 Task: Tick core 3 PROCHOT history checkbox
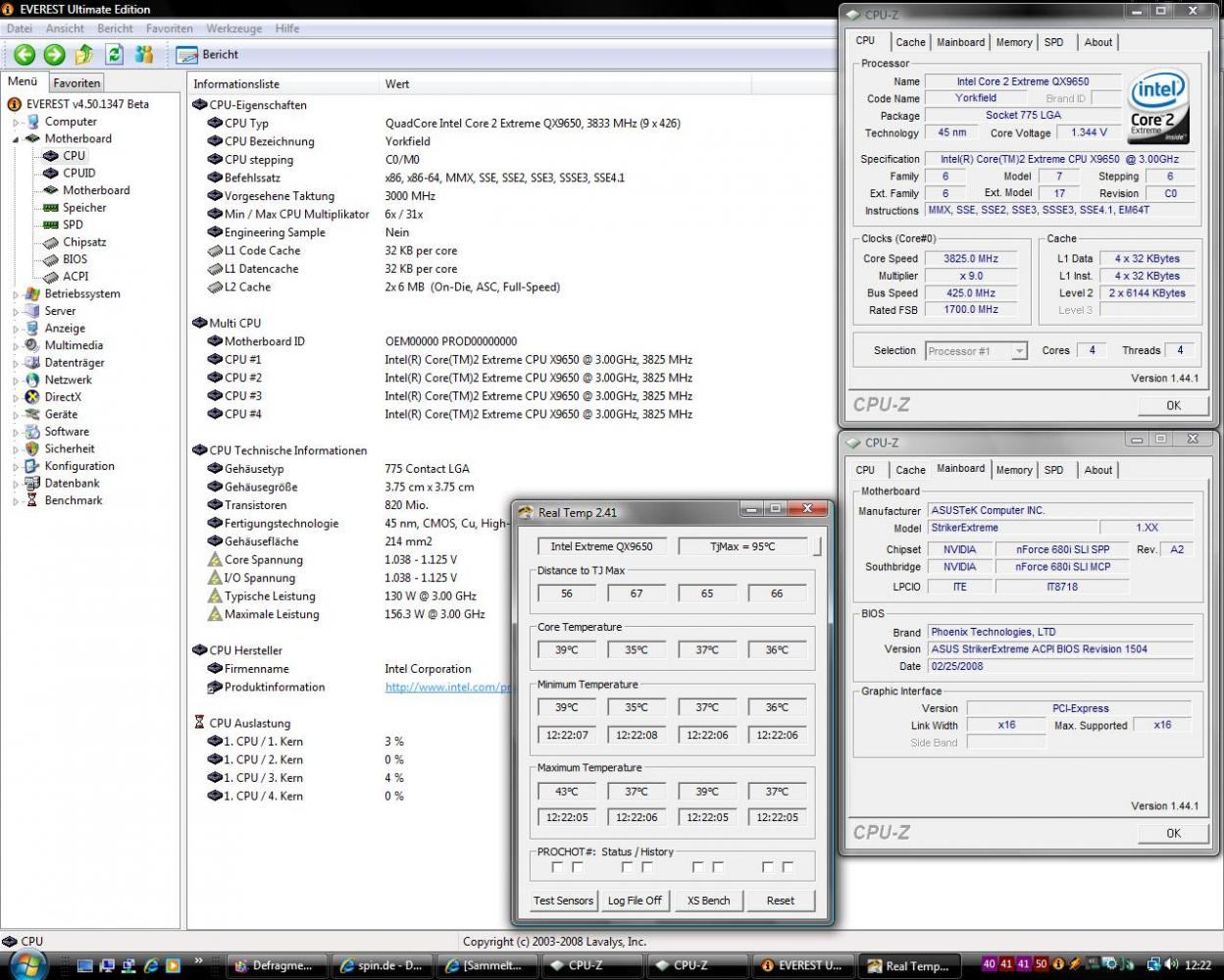pyautogui.click(x=718, y=867)
